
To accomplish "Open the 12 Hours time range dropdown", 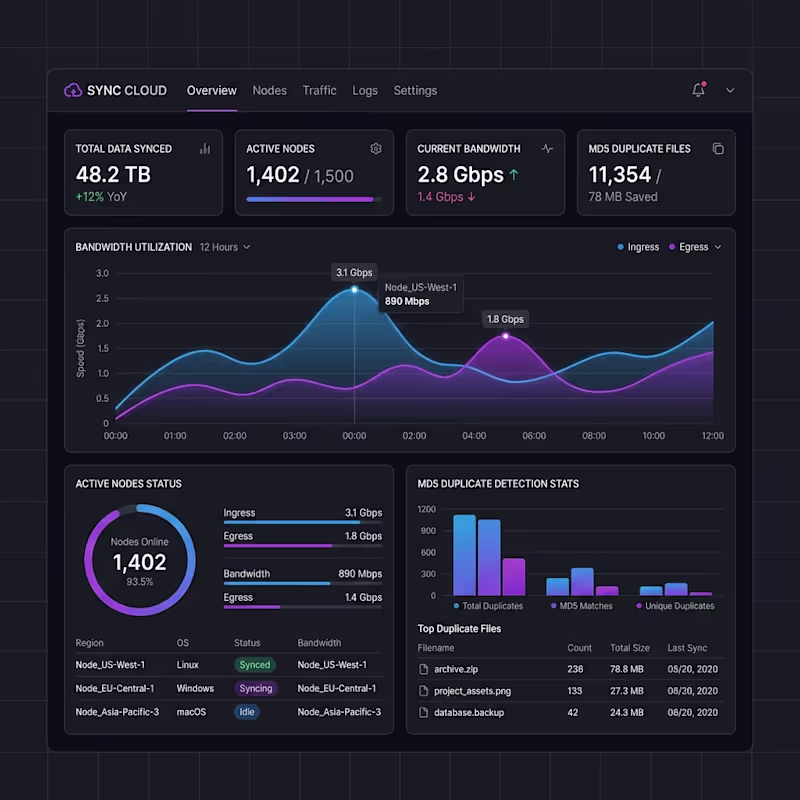I will [225, 247].
